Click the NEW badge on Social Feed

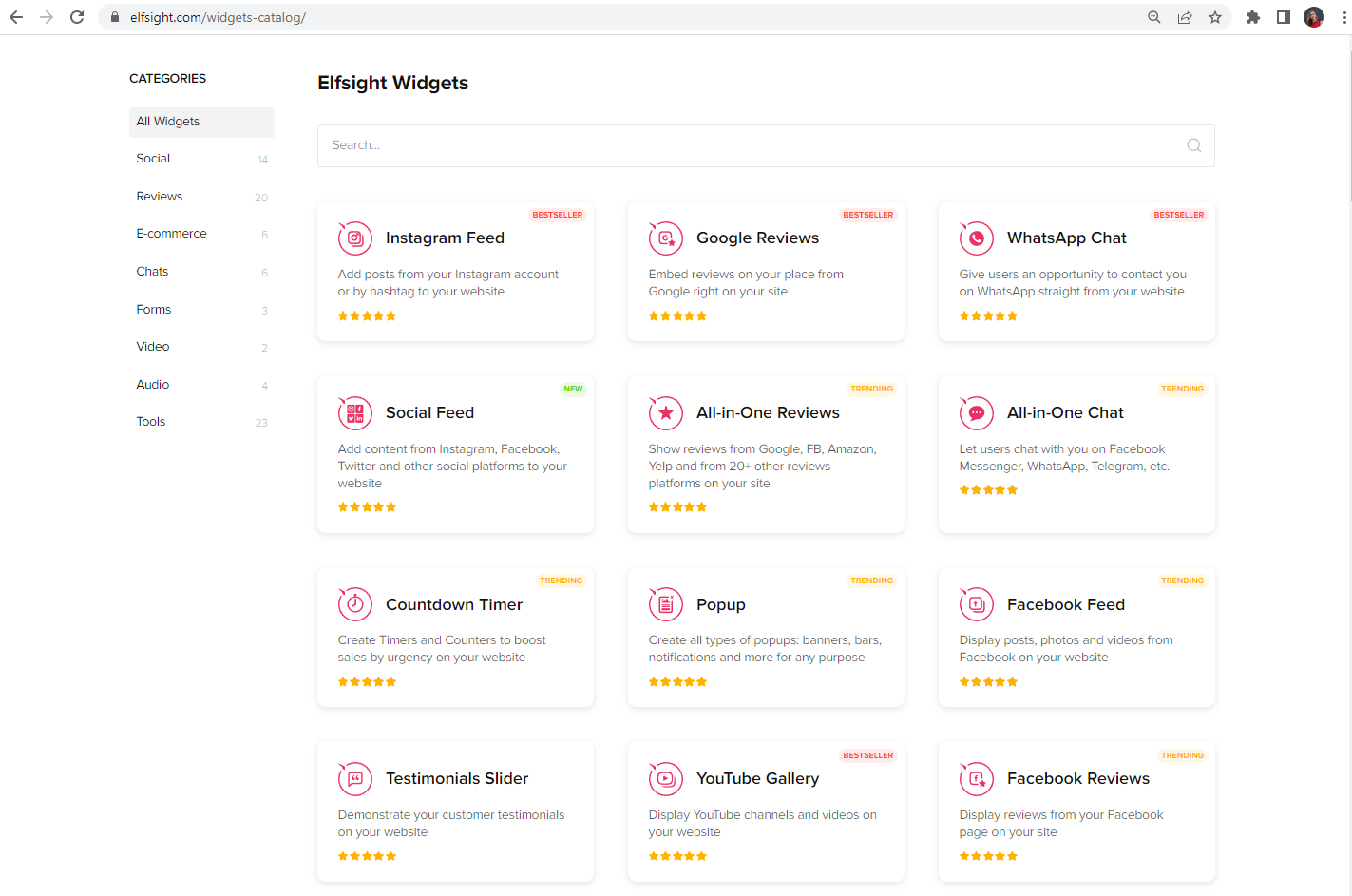click(573, 390)
